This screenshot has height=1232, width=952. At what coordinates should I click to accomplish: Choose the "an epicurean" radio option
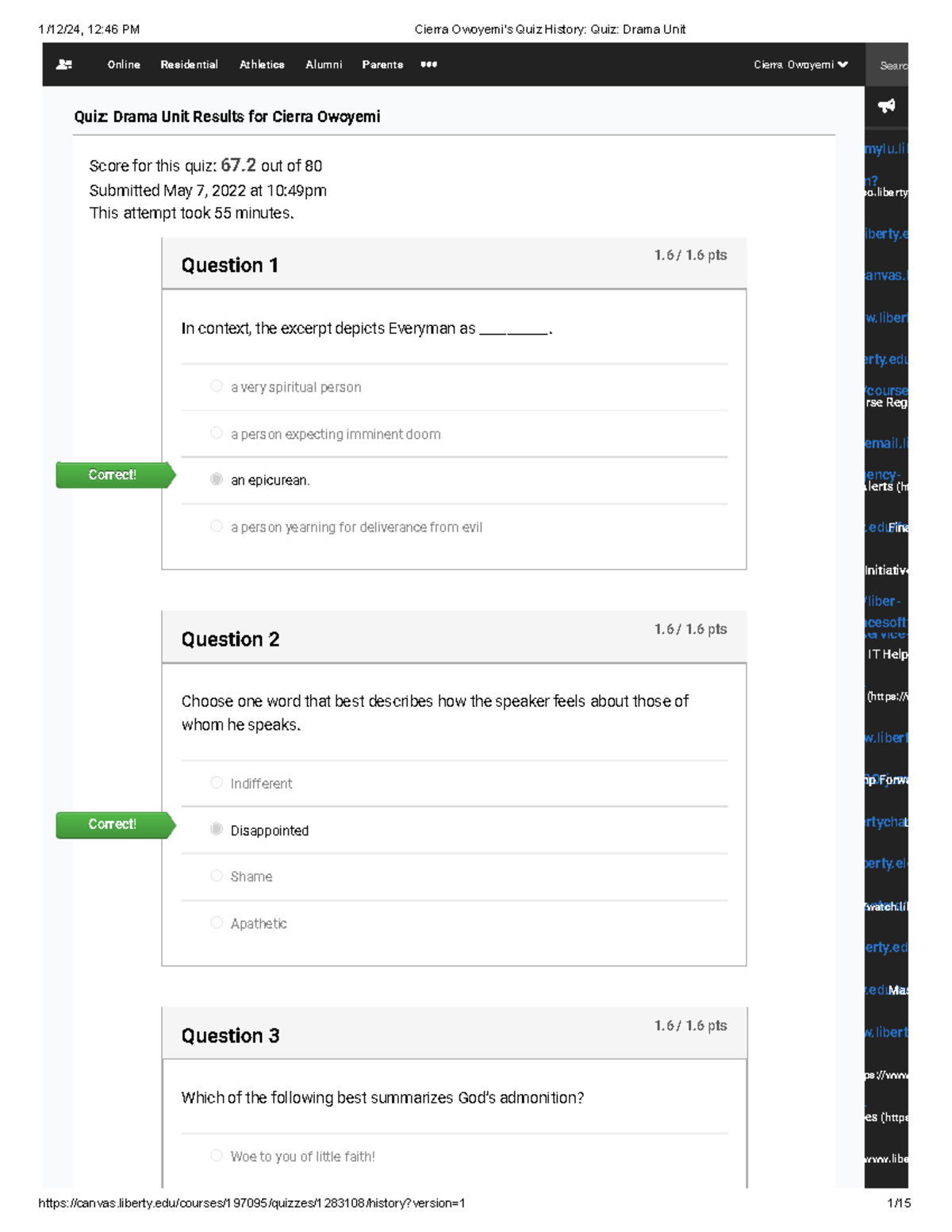217,479
